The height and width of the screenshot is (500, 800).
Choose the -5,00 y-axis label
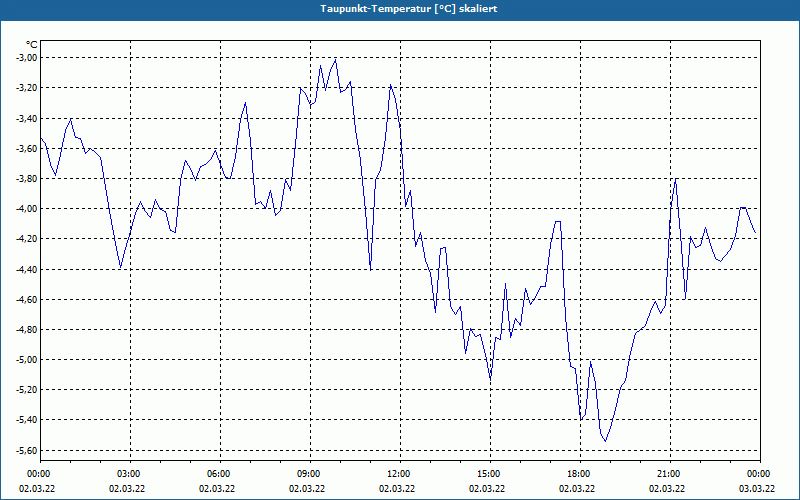pos(27,360)
